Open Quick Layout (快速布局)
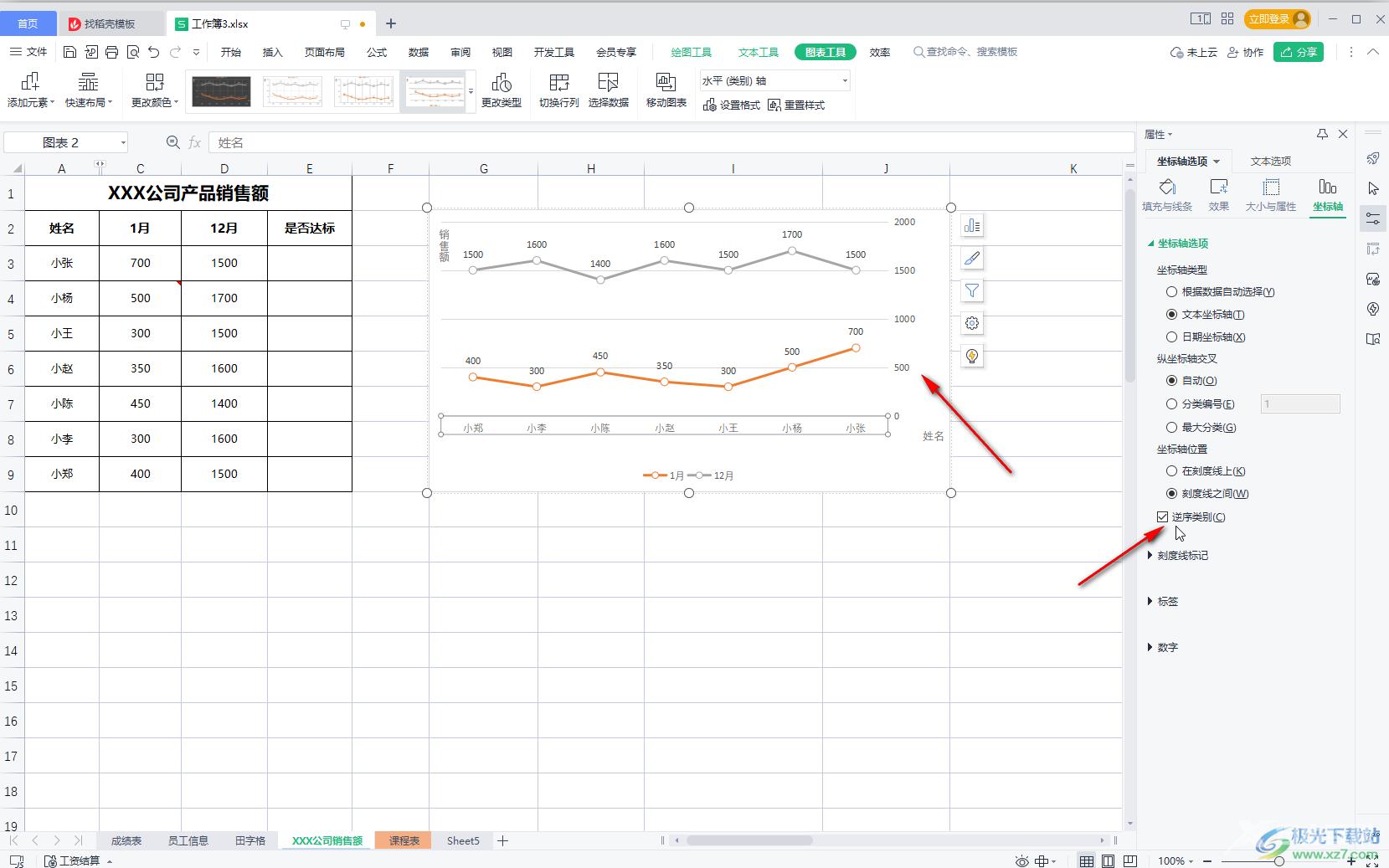This screenshot has height=868, width=1389. click(88, 90)
